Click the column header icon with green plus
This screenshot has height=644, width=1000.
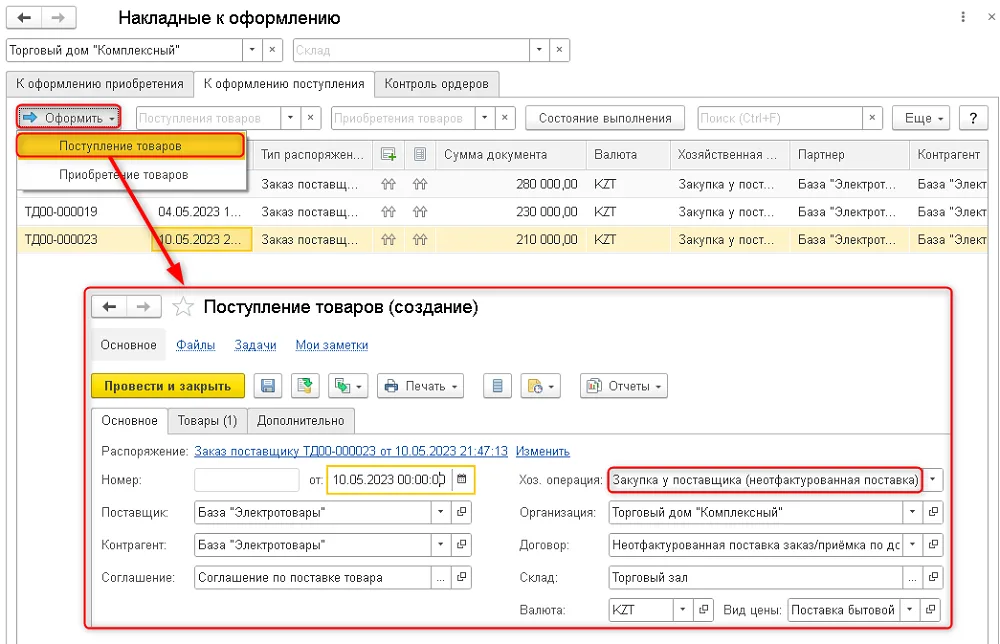point(388,154)
